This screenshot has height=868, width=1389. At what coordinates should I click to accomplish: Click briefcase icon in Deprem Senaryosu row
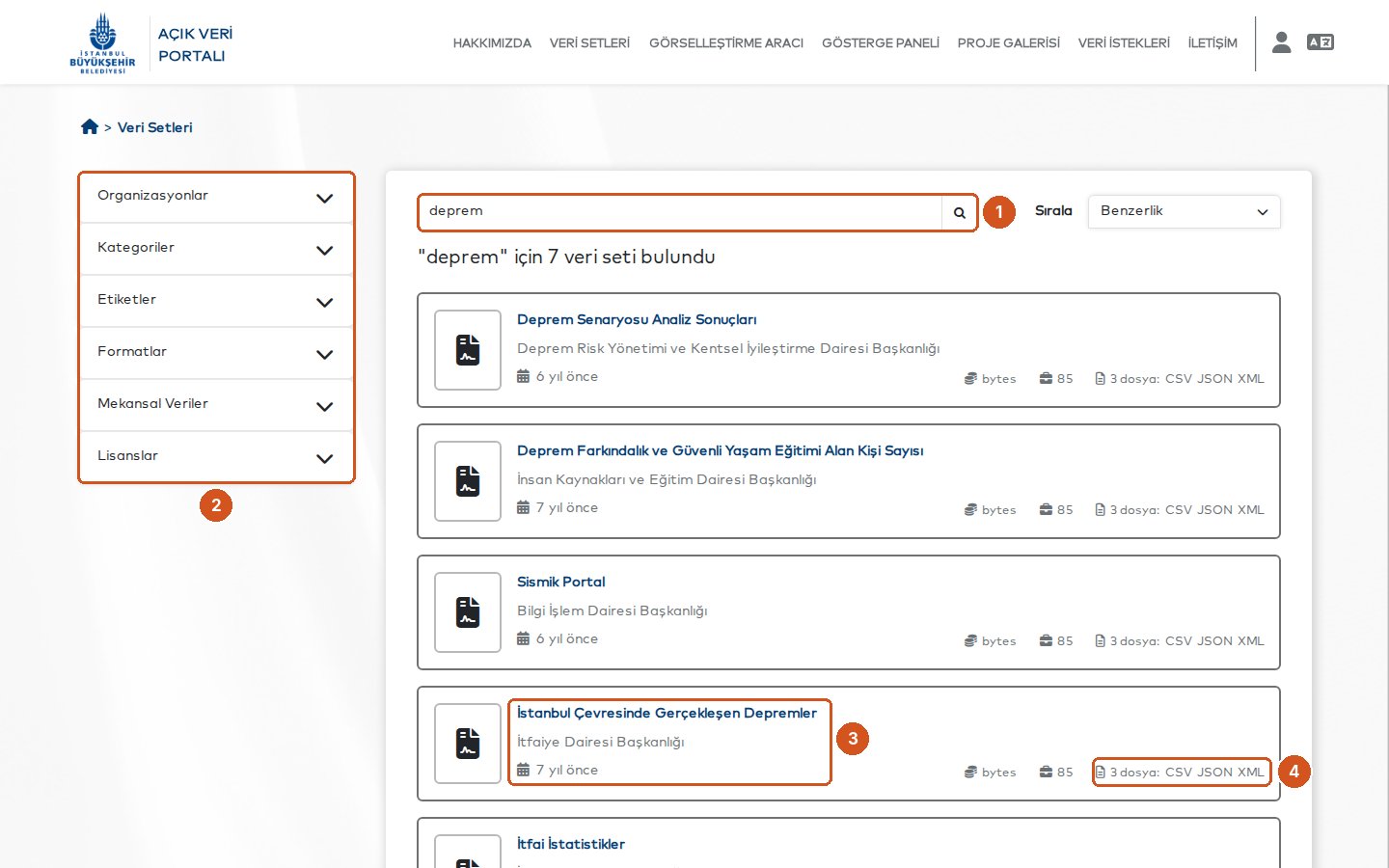pos(1046,378)
